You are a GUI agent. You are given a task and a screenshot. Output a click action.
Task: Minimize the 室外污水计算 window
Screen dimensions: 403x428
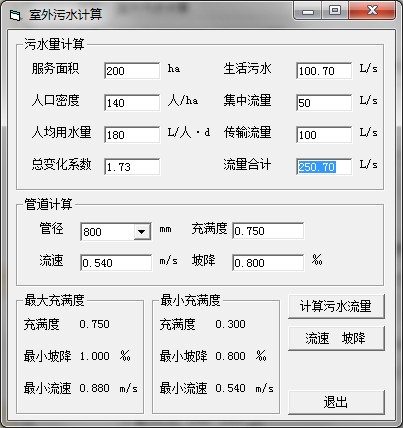(x=308, y=11)
